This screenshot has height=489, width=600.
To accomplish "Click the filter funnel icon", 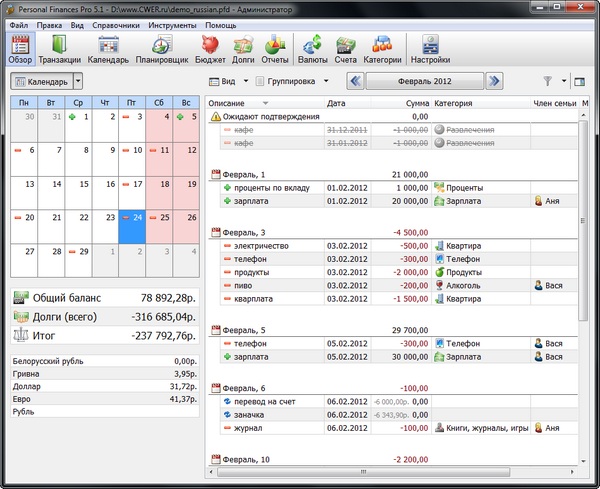I will pyautogui.click(x=547, y=81).
